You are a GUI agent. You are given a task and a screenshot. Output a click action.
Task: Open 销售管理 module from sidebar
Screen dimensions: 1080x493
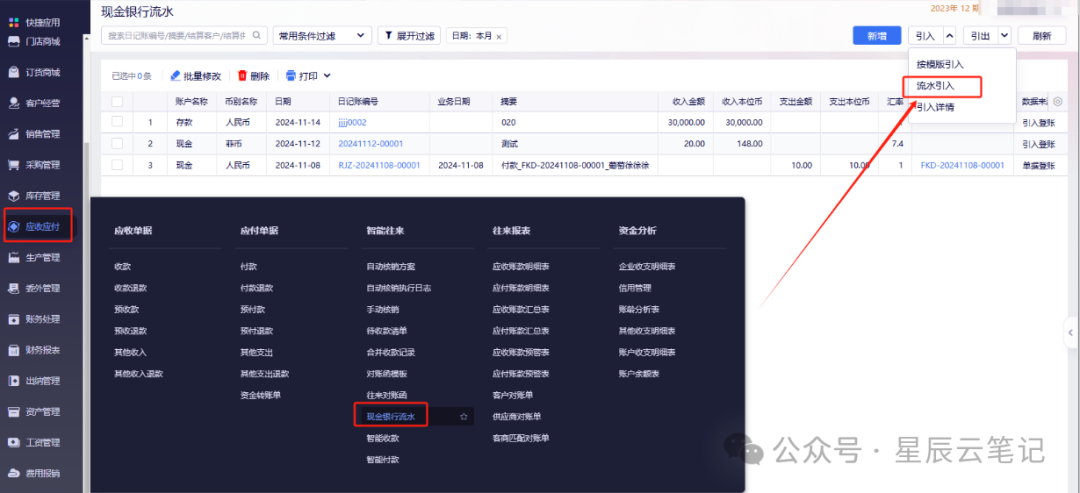coord(42,134)
